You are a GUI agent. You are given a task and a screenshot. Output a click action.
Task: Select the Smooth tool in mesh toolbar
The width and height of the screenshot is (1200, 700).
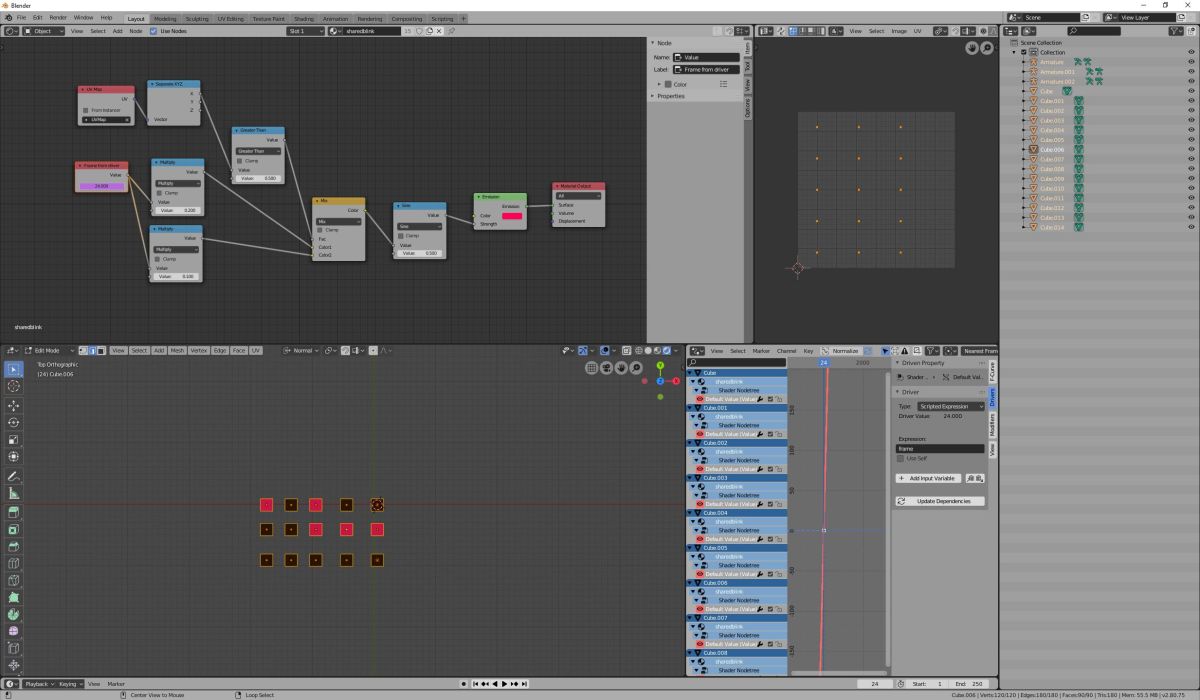point(14,631)
